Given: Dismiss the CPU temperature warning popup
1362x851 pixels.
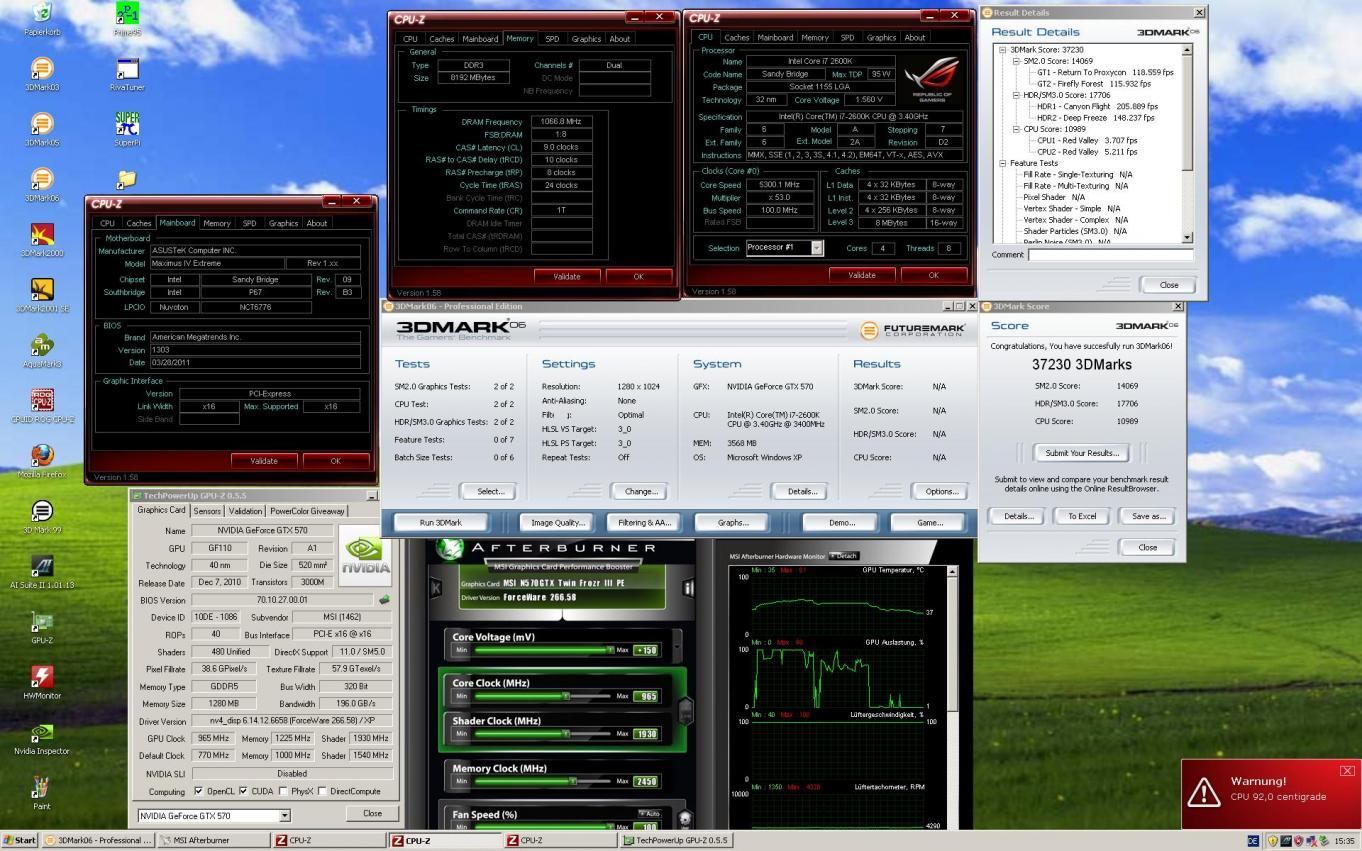Looking at the screenshot, I should click(x=1347, y=770).
